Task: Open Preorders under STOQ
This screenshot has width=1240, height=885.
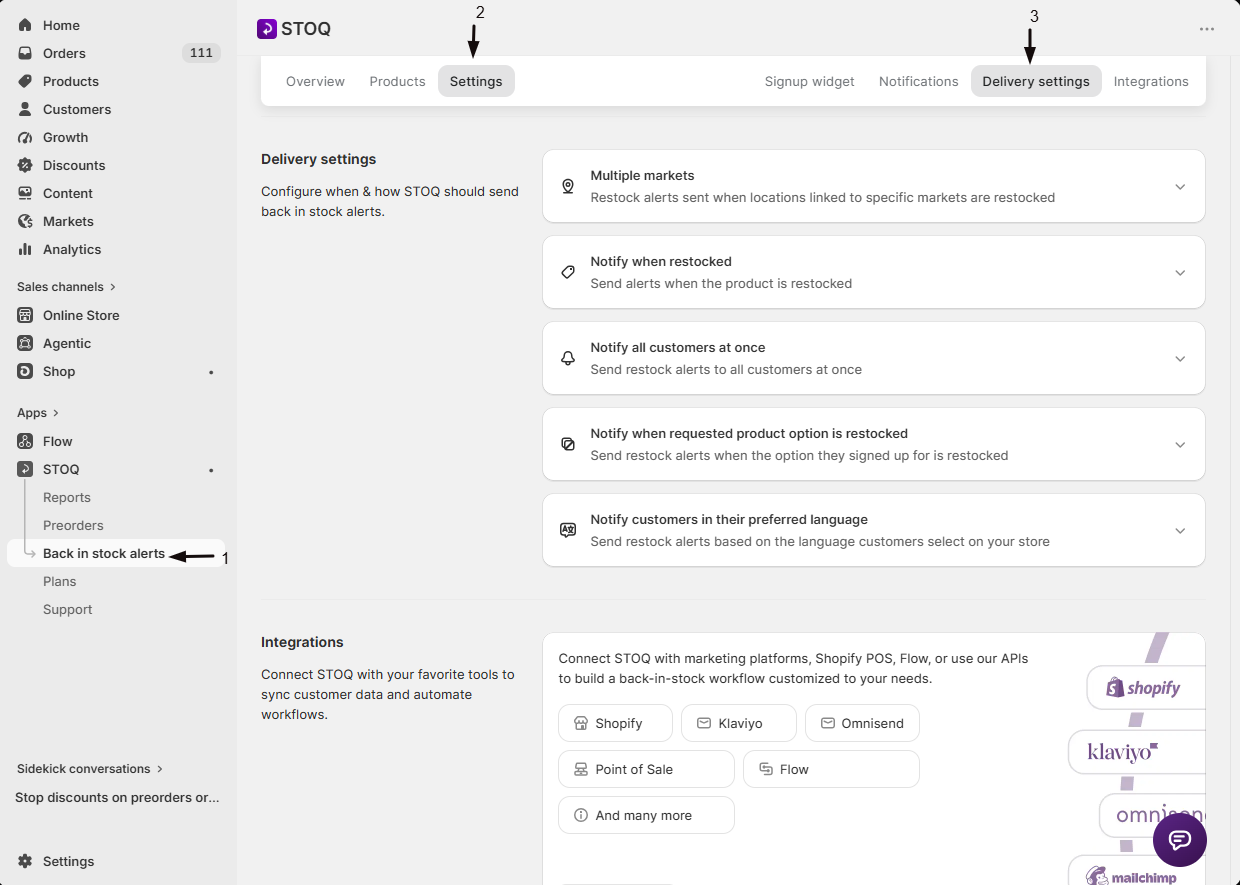Action: pyautogui.click(x=73, y=525)
